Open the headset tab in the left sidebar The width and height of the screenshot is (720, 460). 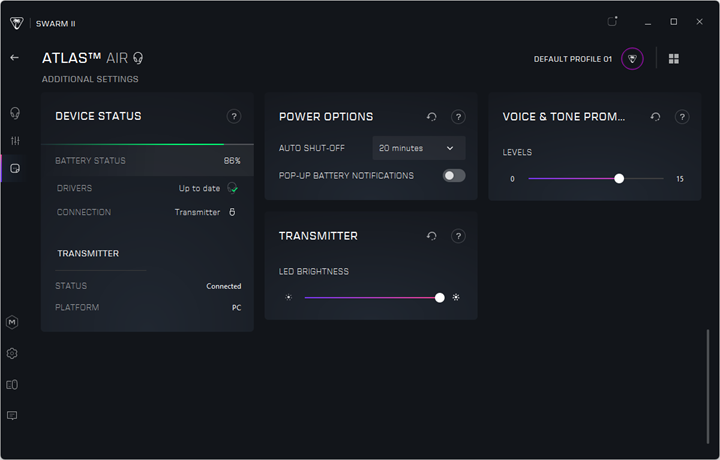pyautogui.click(x=14, y=112)
